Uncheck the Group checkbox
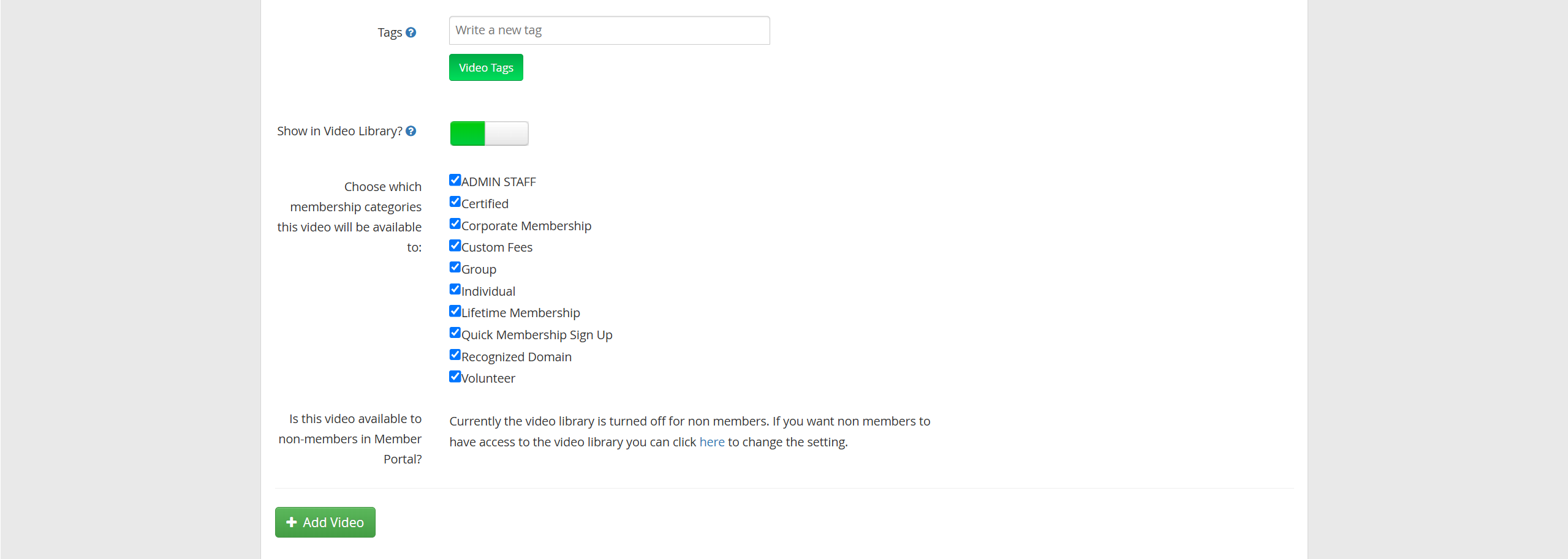 pyautogui.click(x=455, y=267)
